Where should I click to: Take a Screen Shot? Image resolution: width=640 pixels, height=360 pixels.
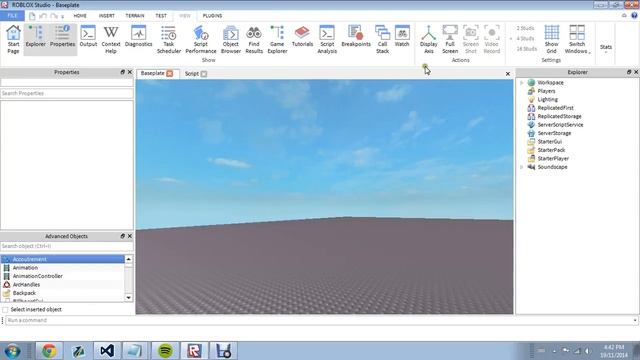[471, 39]
